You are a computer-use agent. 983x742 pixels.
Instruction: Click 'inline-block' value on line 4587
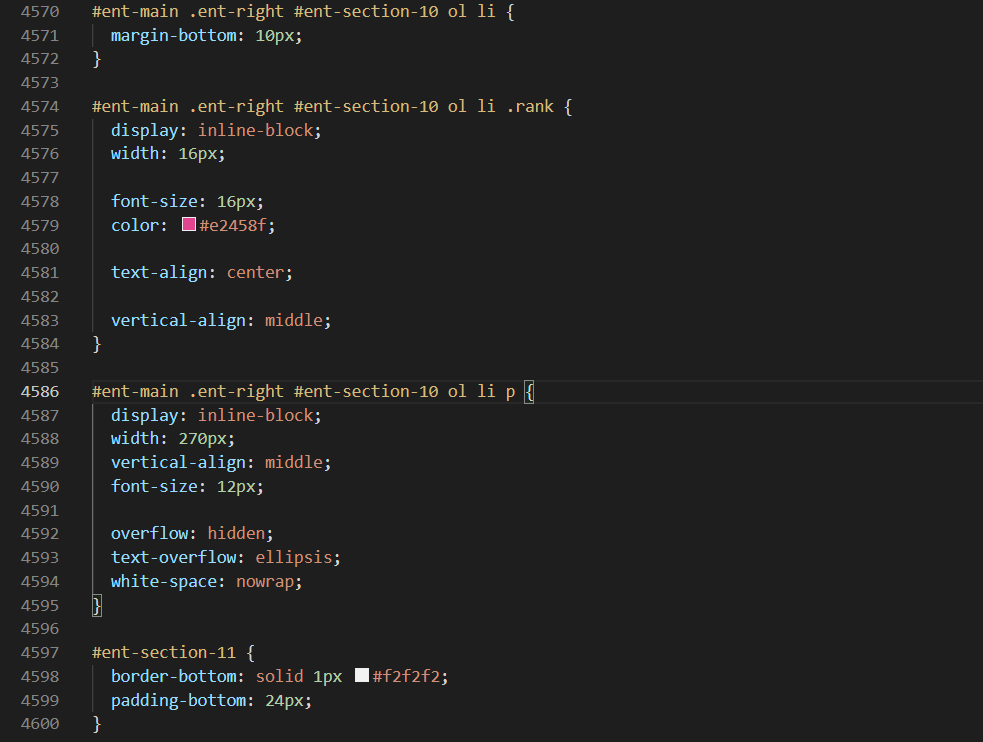coord(256,415)
